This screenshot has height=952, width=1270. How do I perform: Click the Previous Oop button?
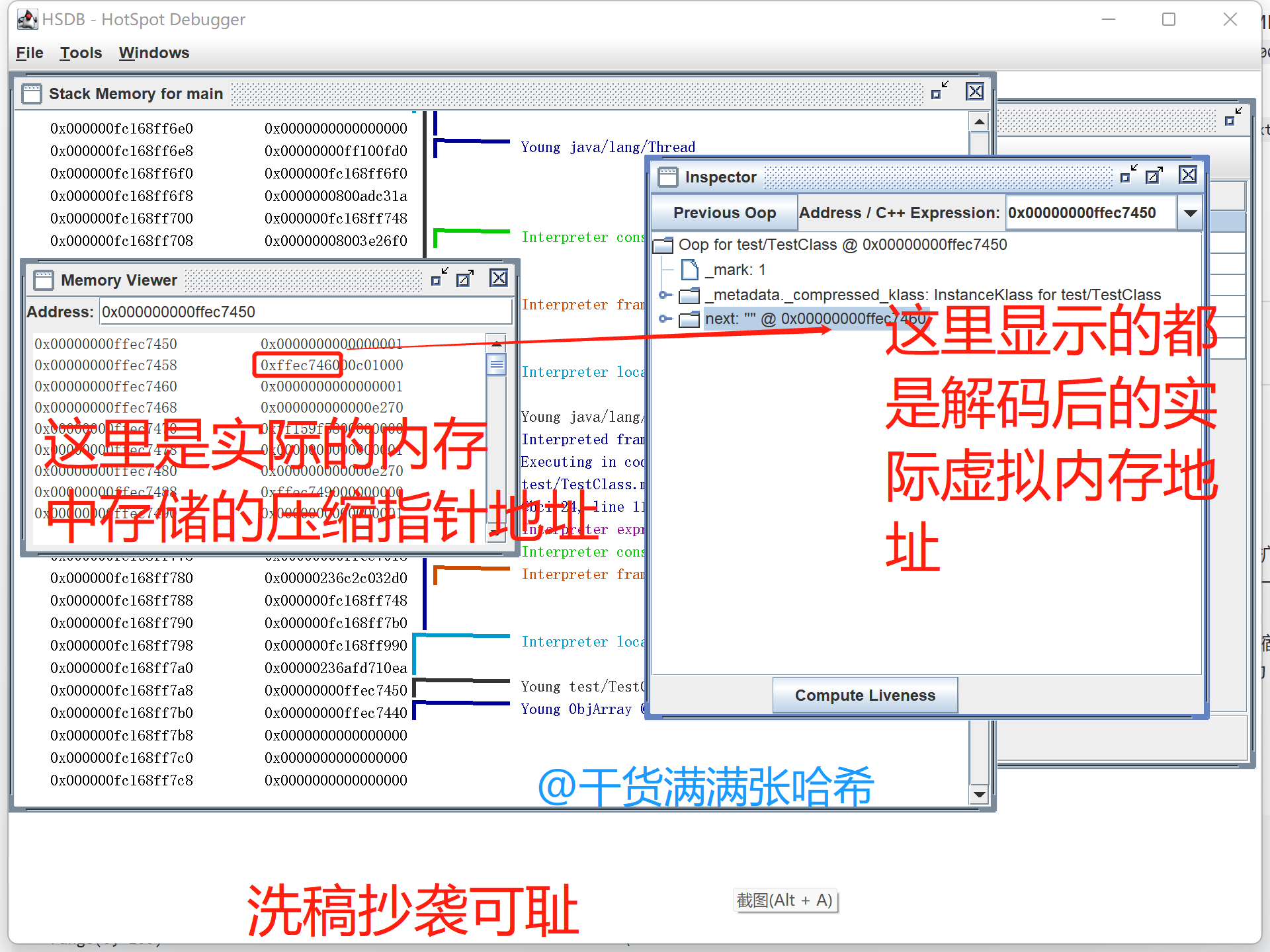coord(724,213)
